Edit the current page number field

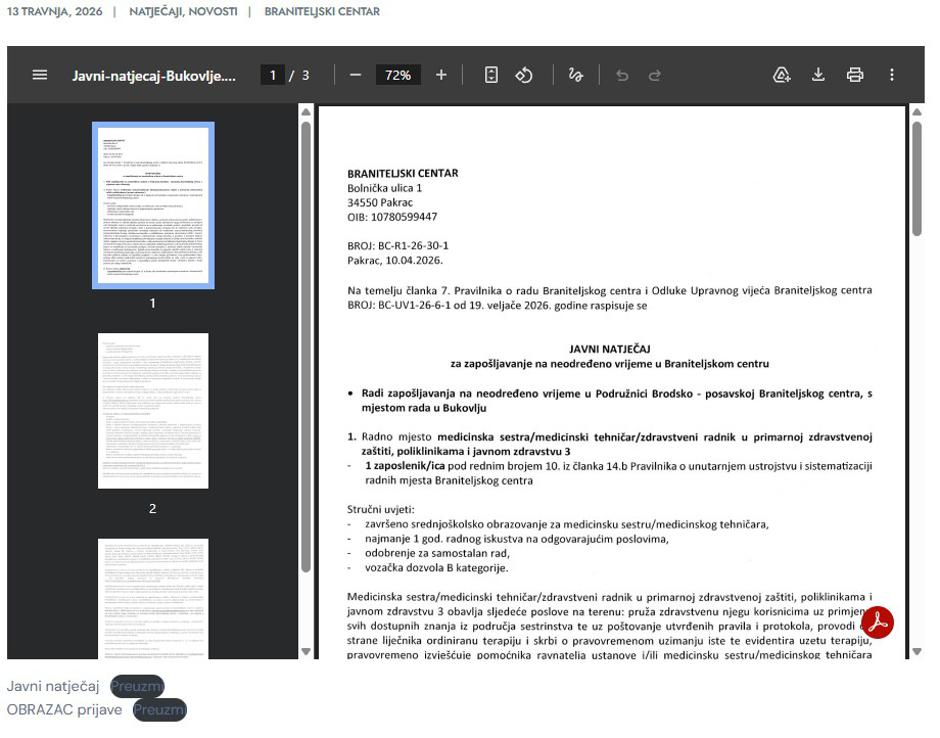click(272, 75)
